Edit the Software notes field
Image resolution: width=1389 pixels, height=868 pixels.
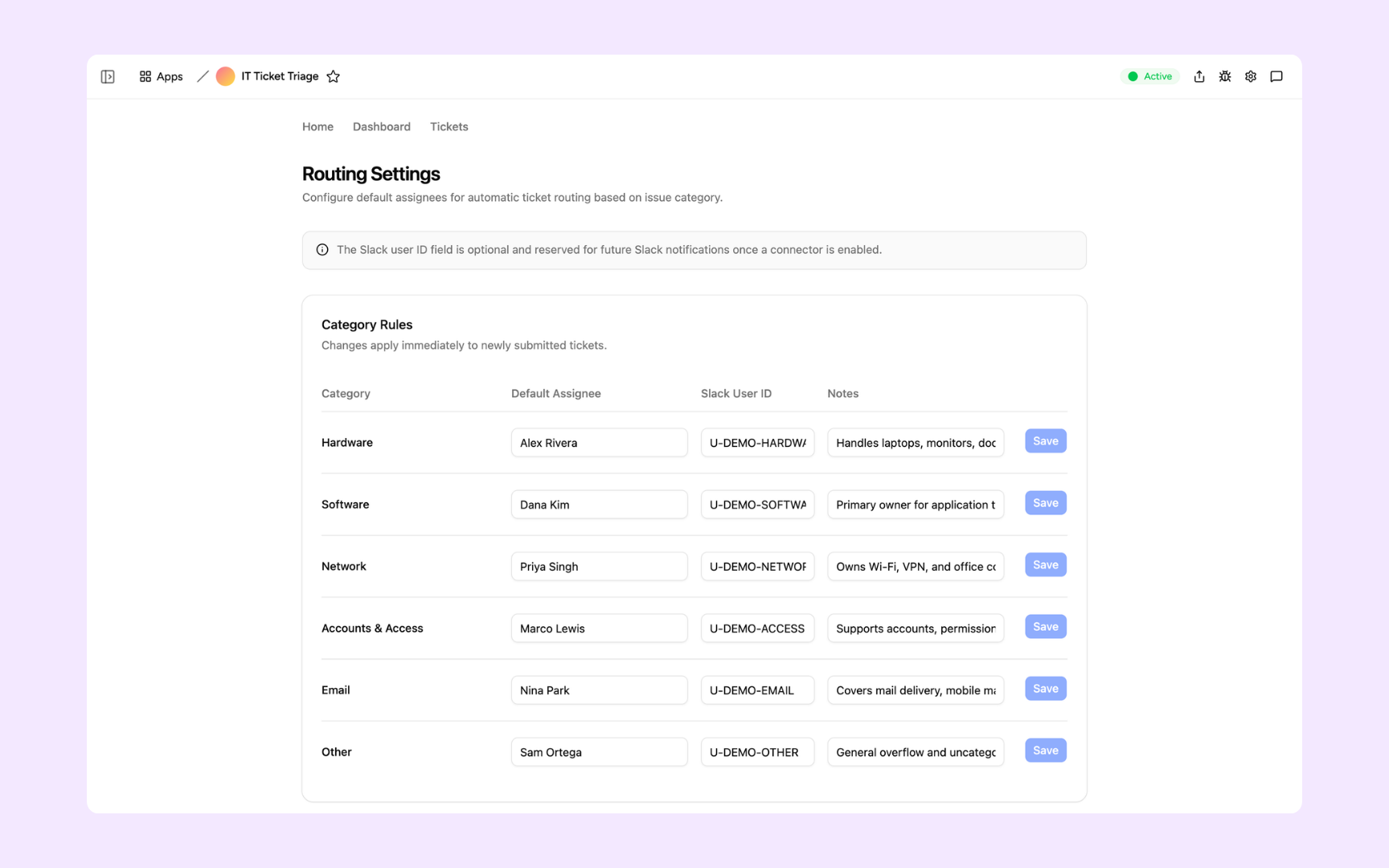click(916, 505)
